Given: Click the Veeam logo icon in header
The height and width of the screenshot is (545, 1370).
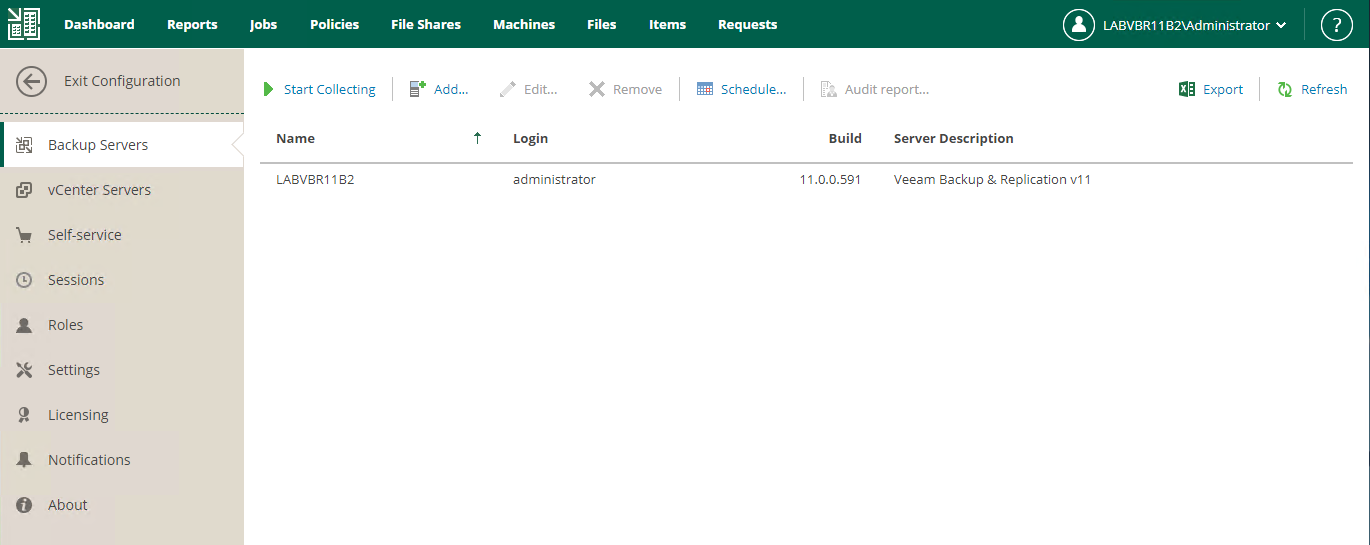Looking at the screenshot, I should click(x=24, y=24).
